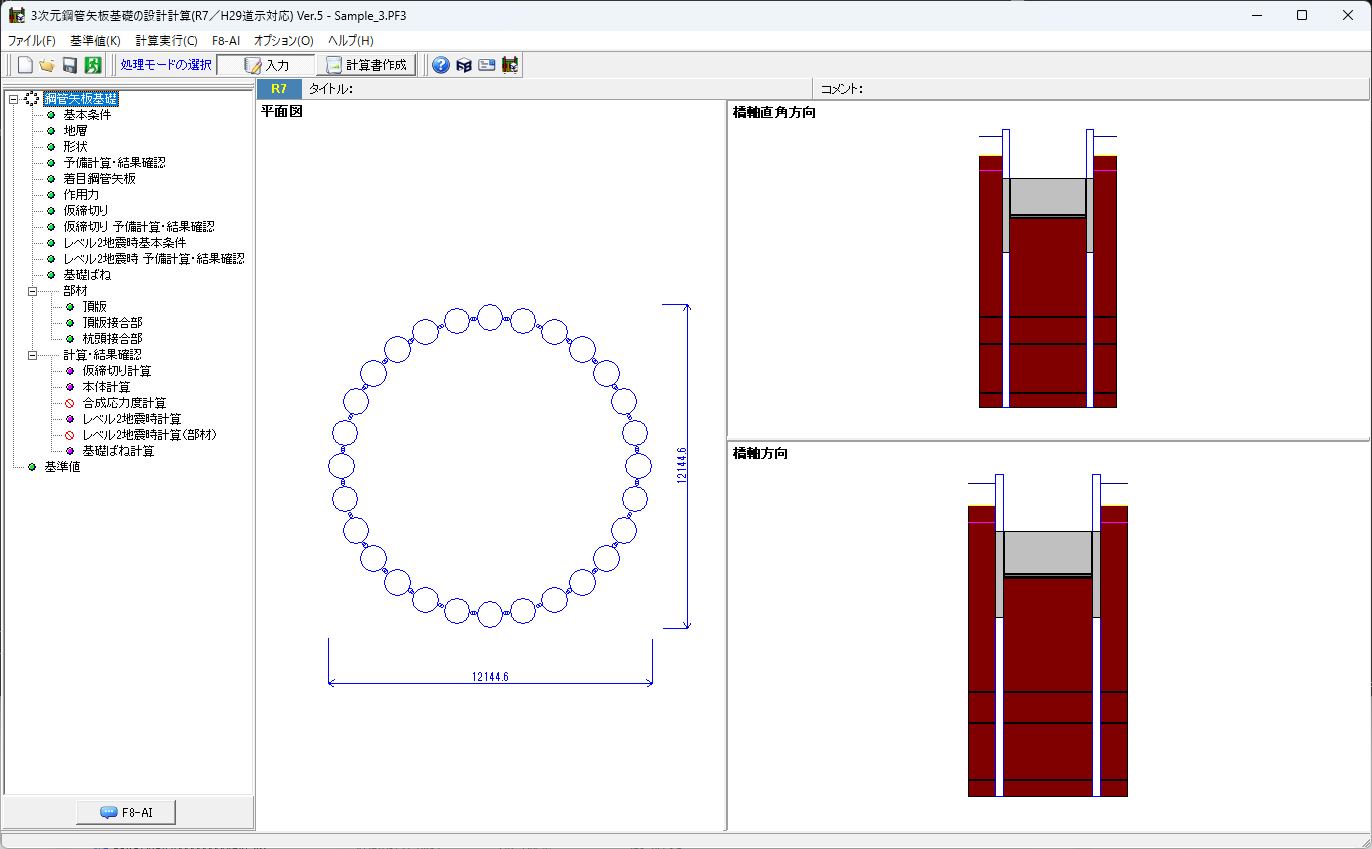Screen dimensions: 1372x849
Task: Click the R7 standard badge
Action: [x=279, y=89]
